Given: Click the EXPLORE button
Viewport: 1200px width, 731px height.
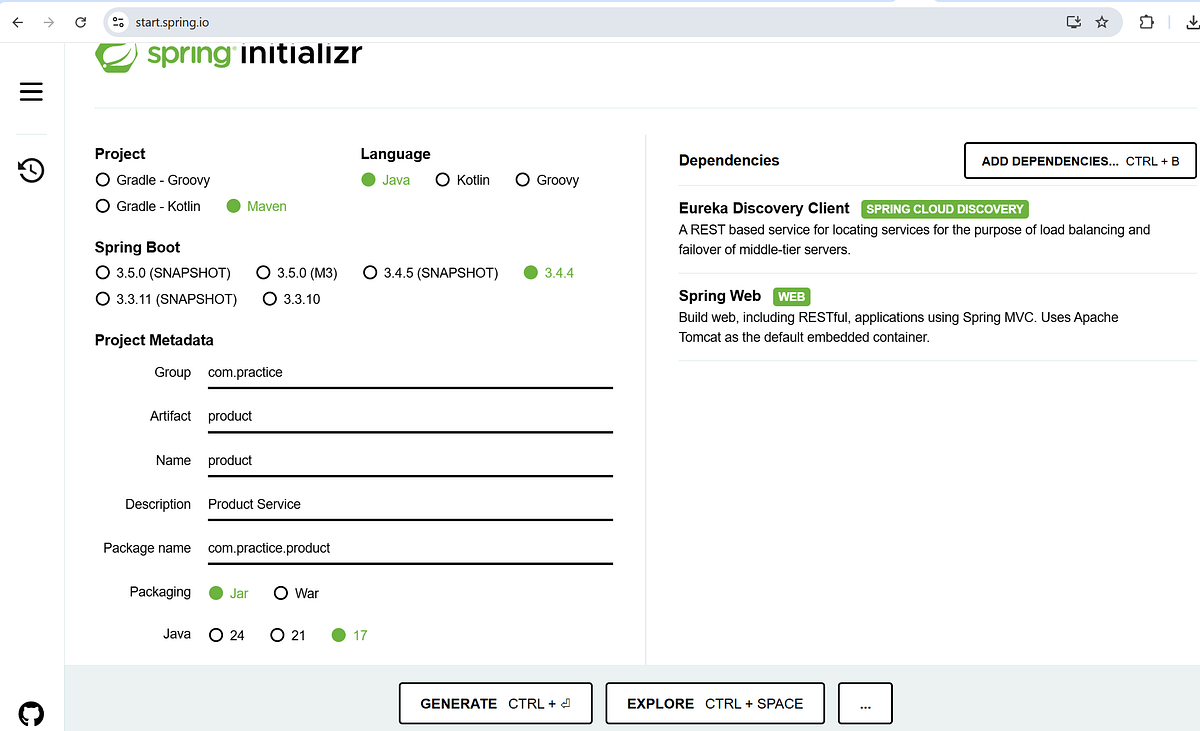Looking at the screenshot, I should pyautogui.click(x=715, y=703).
